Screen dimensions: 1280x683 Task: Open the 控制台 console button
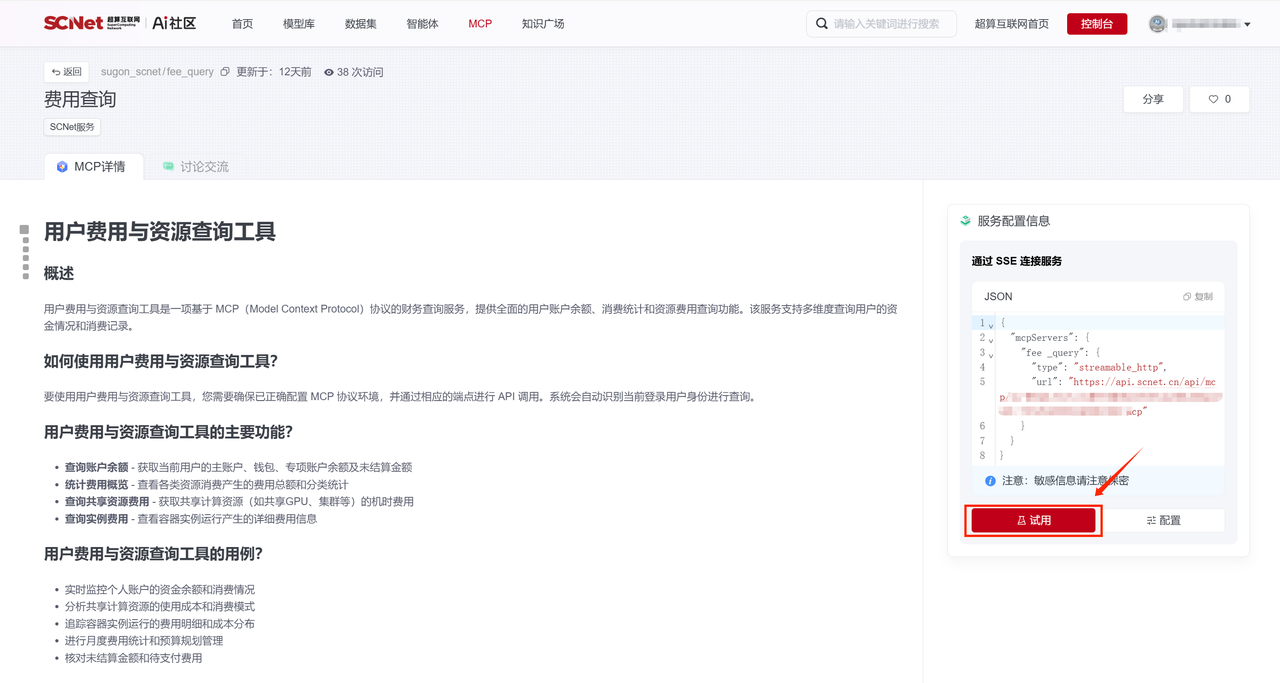(x=1096, y=24)
